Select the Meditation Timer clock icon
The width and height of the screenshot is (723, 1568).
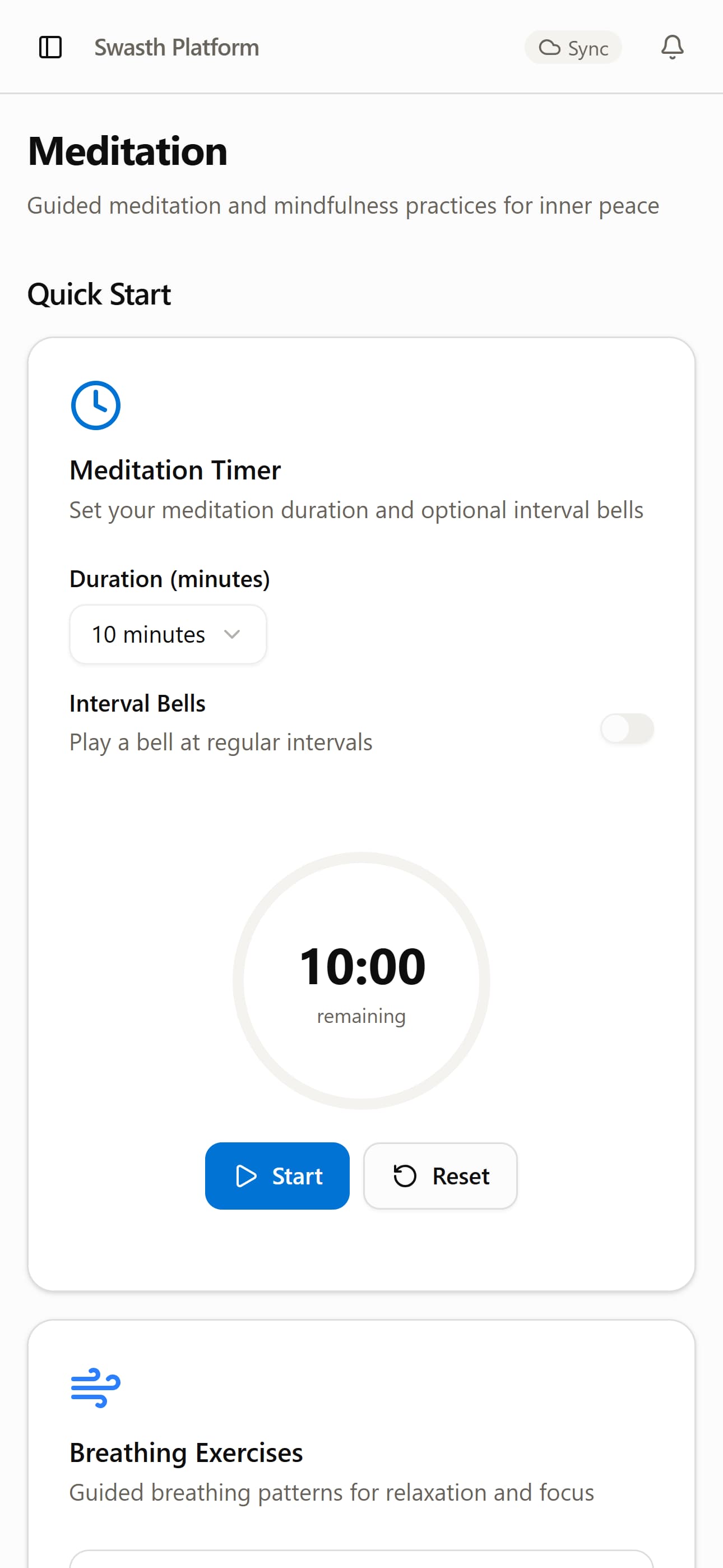[x=95, y=405]
